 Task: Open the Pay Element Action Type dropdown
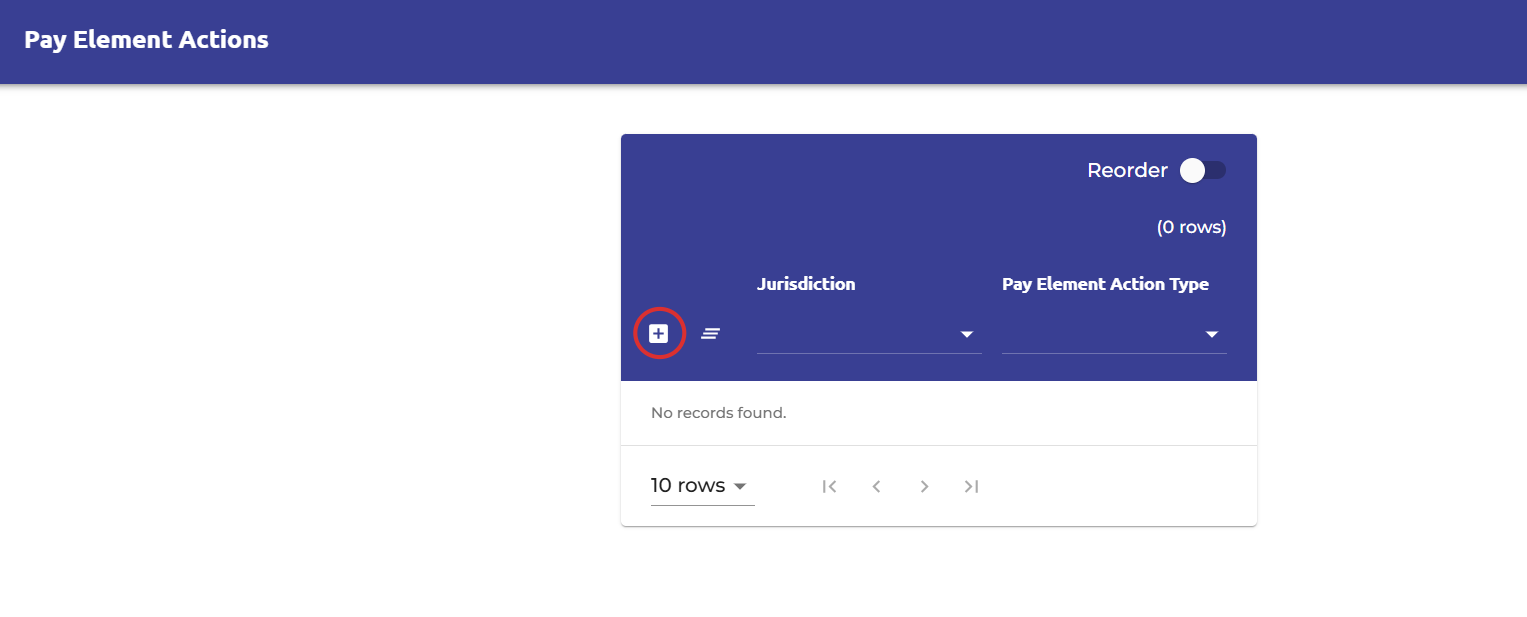tap(1114, 334)
